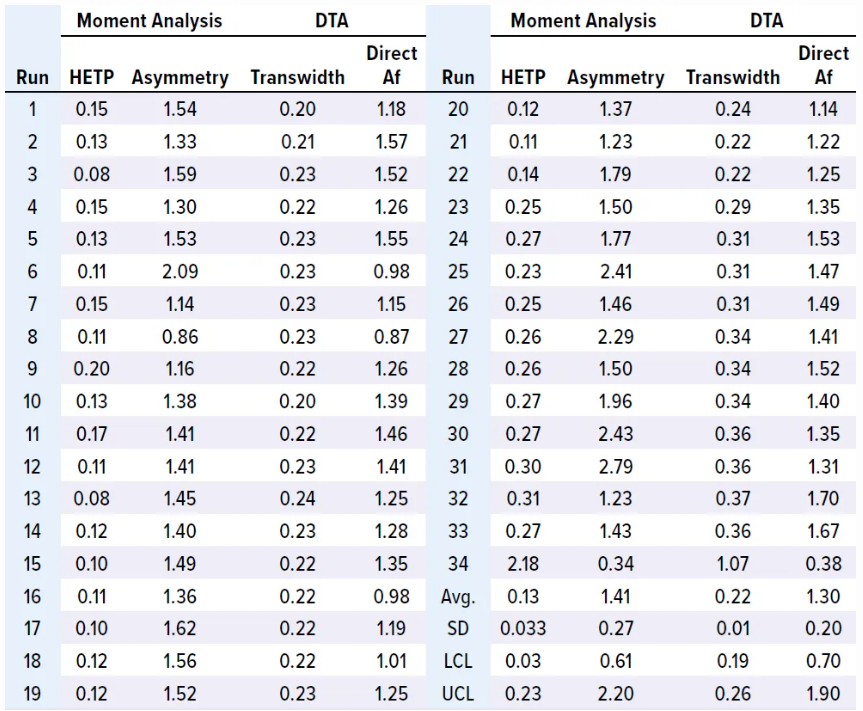The image size is (863, 711).
Task: Click the Run 8 Asymmetry value 0.86
Action: point(180,337)
